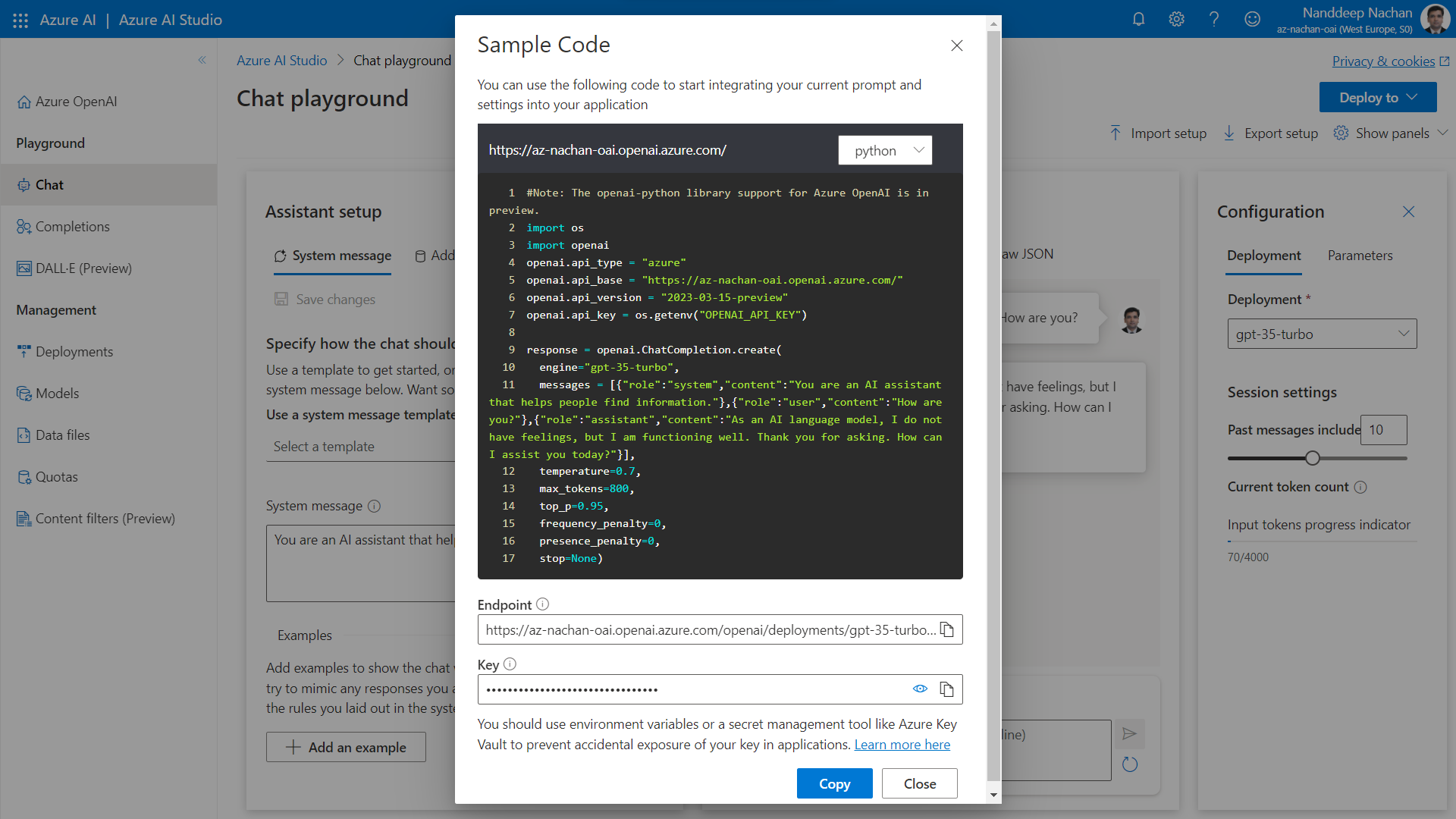Reveal the hidden key with the eye icon

point(920,689)
